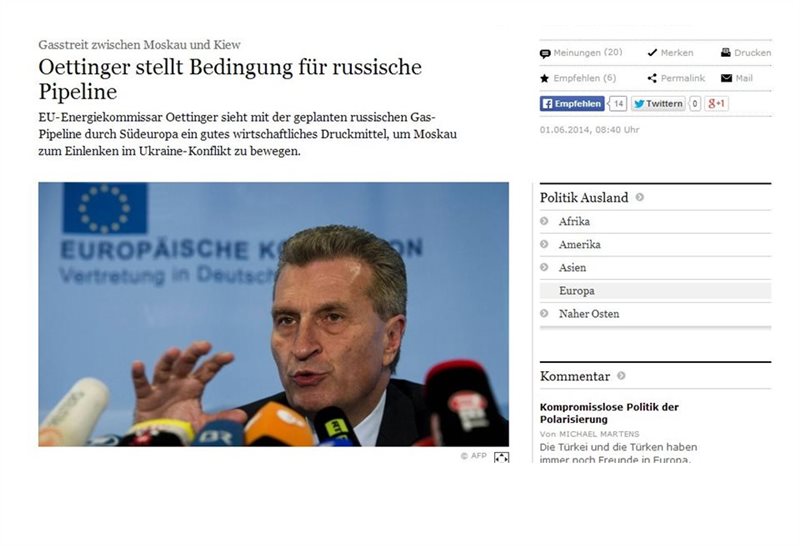Click the Oettinger press conference photo
Image resolution: width=800 pixels, height=546 pixels.
[273, 314]
